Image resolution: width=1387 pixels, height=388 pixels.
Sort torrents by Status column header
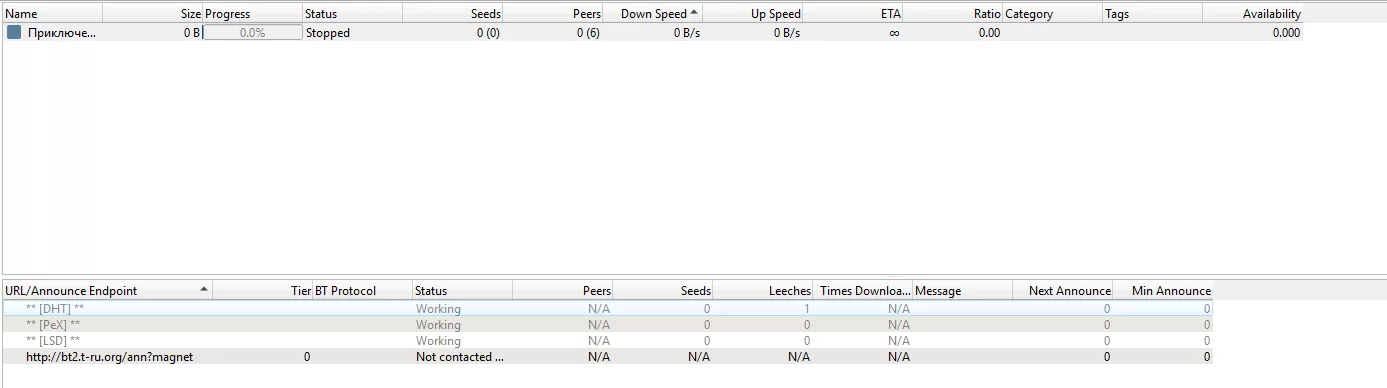pyautogui.click(x=352, y=14)
